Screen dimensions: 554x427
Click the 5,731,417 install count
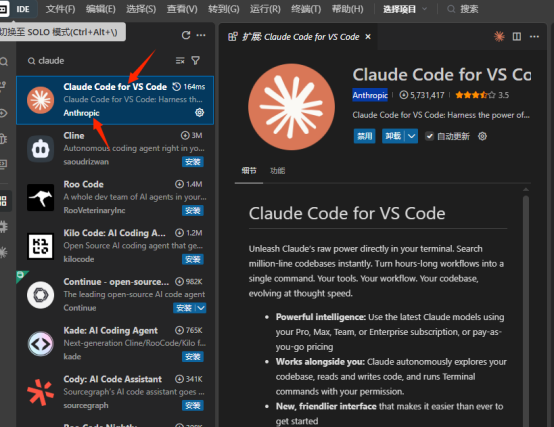[422, 95]
